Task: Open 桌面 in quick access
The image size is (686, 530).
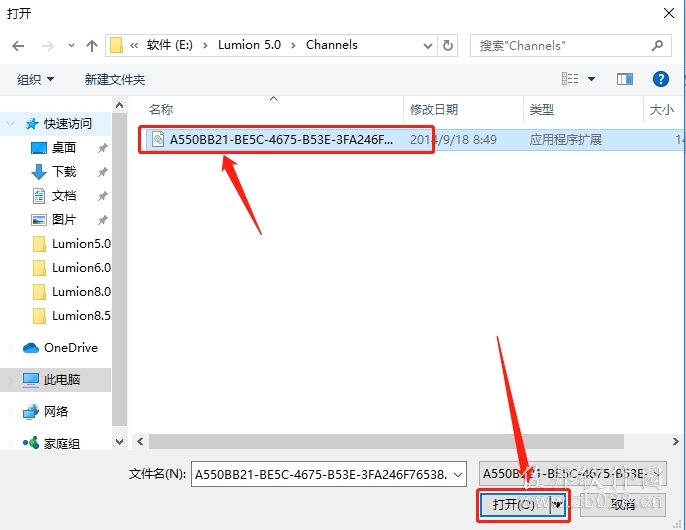Action: pos(64,147)
